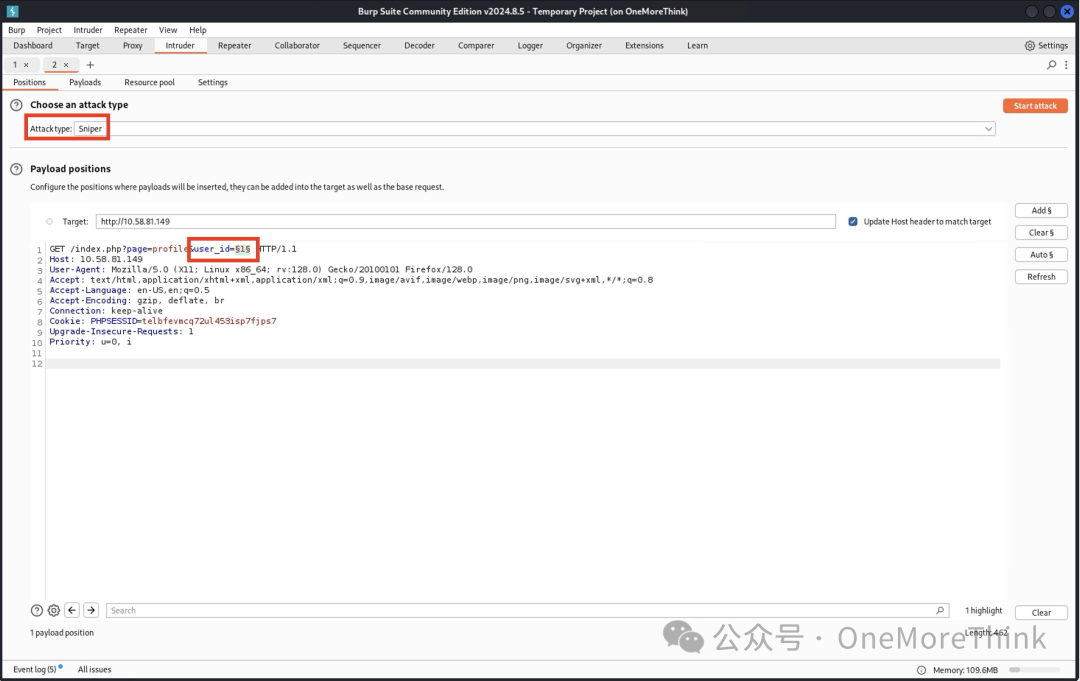This screenshot has width=1080, height=681.
Task: Click the Upgrade-Insecure-Requests header line
Action: coord(121,331)
